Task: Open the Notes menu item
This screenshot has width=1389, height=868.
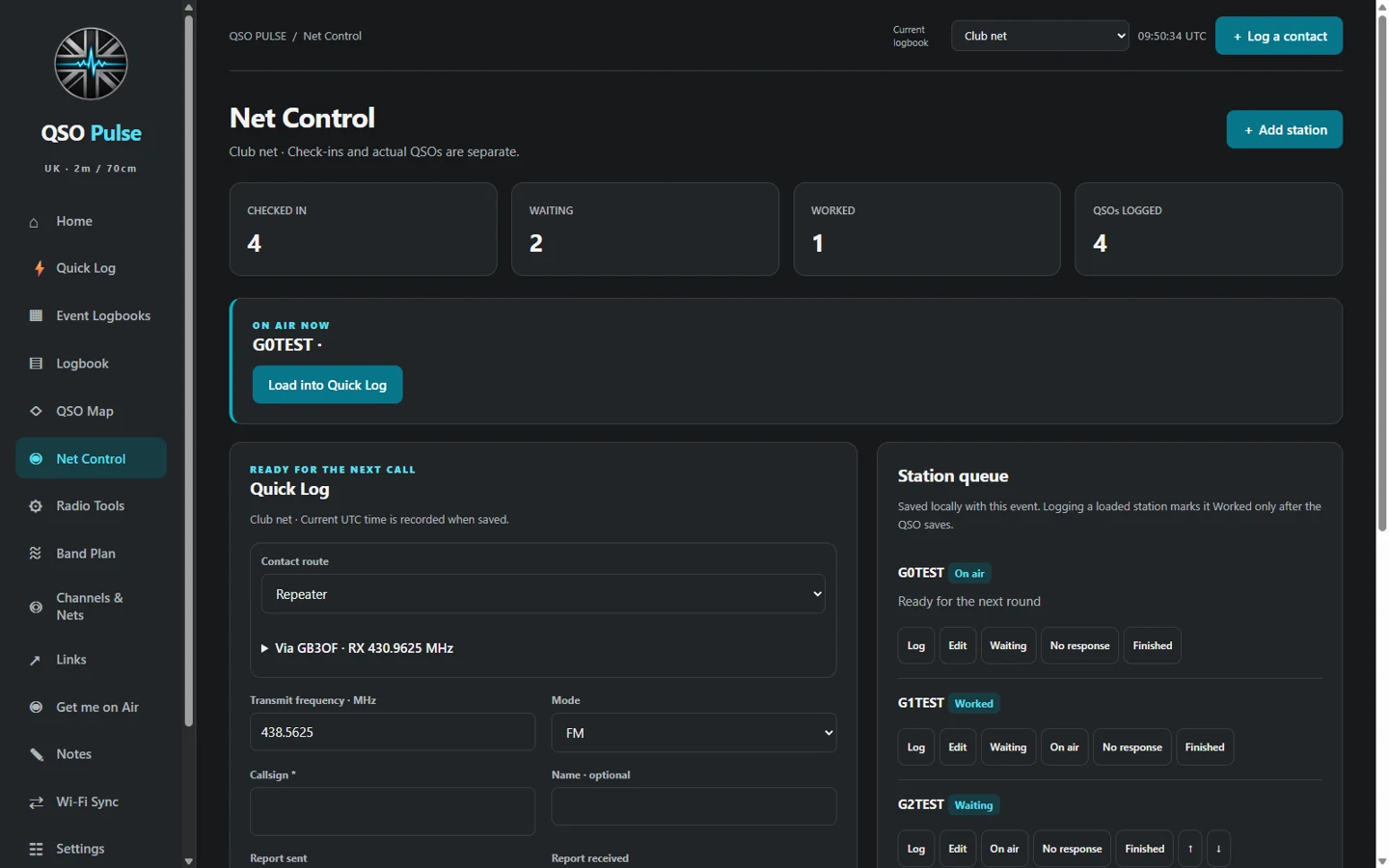Action: pos(91,754)
